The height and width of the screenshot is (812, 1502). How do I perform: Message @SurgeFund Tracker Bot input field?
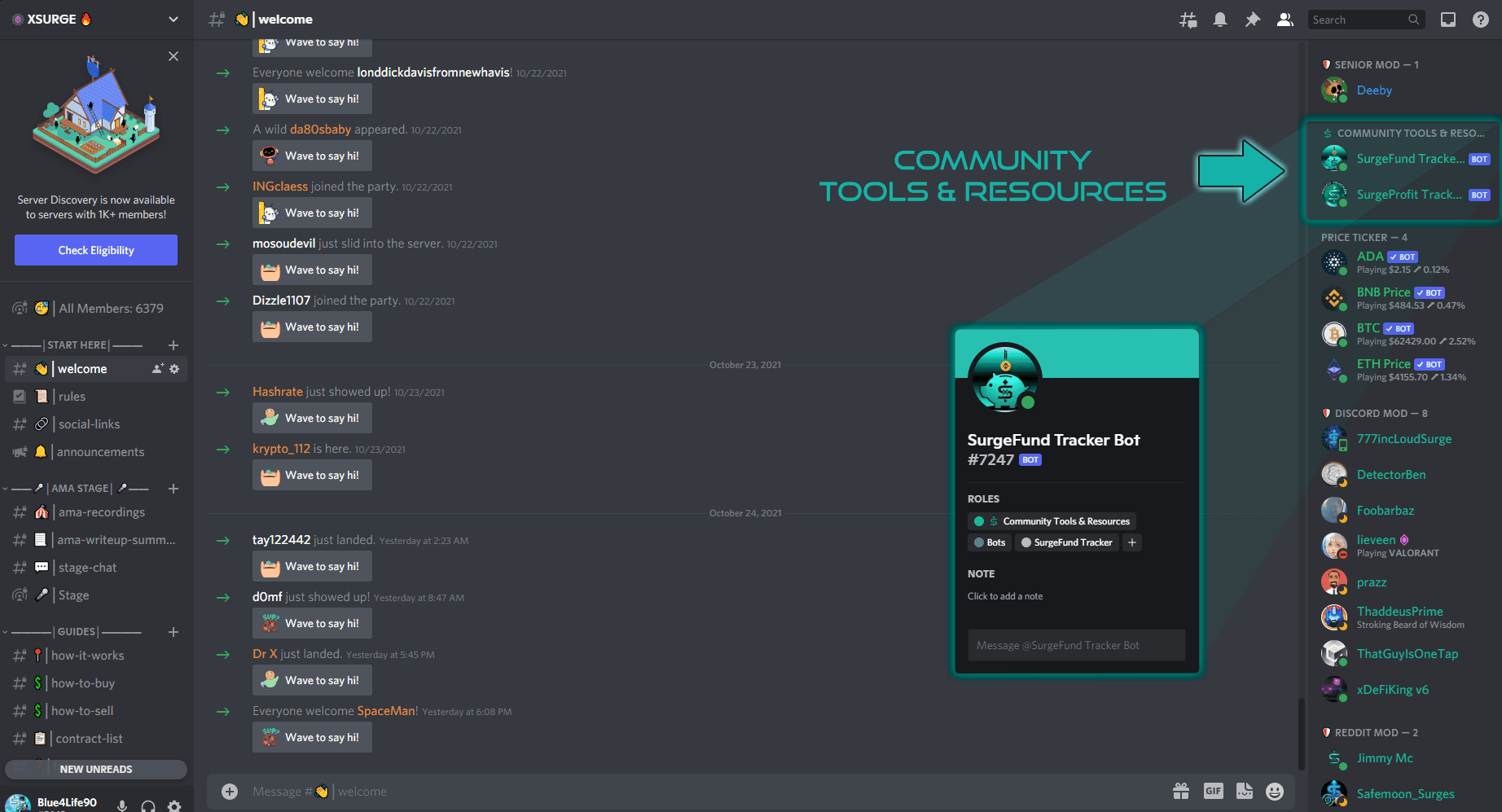pyautogui.click(x=1076, y=645)
